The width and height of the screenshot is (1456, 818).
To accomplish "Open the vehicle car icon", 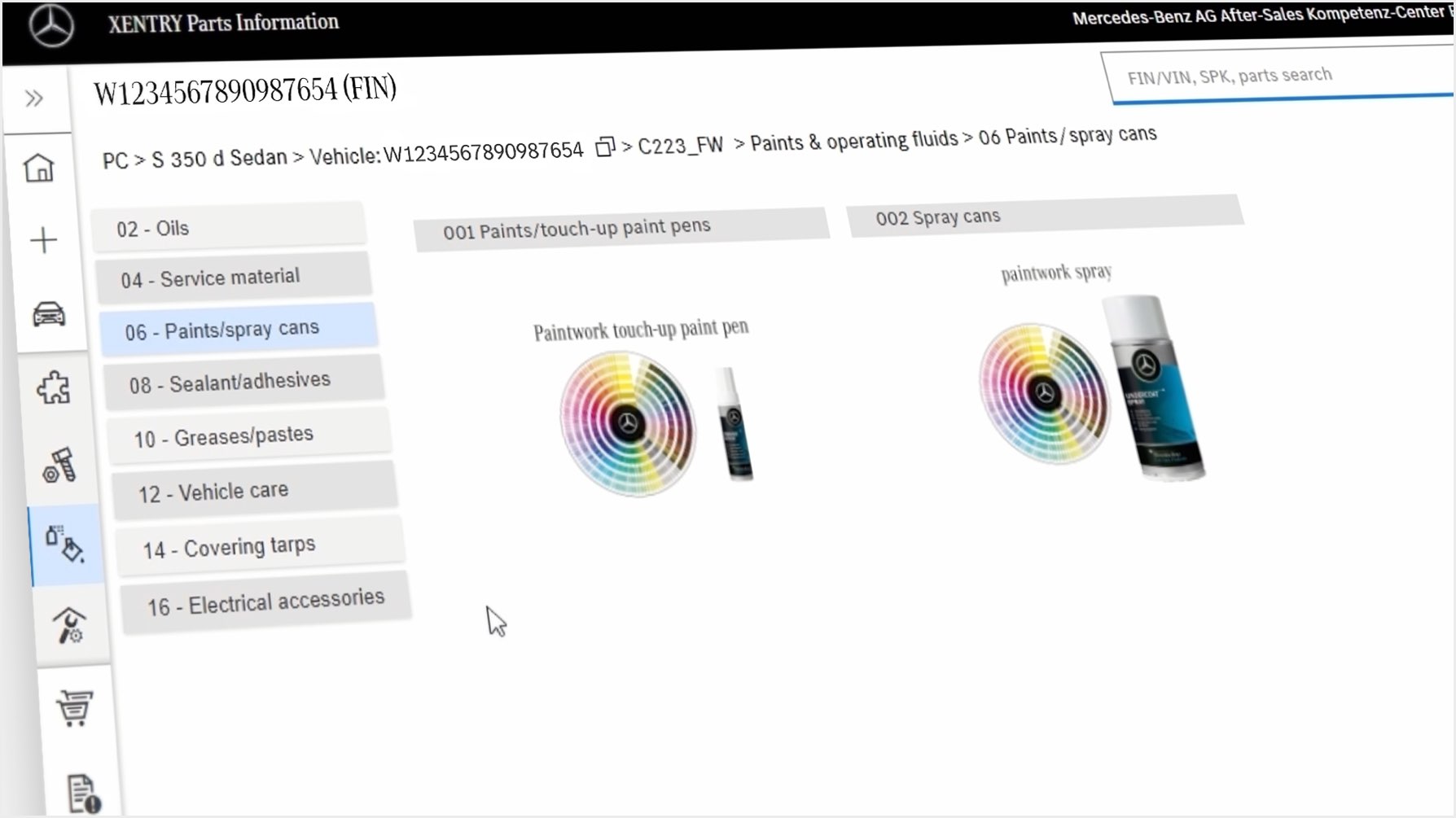I will [x=49, y=314].
